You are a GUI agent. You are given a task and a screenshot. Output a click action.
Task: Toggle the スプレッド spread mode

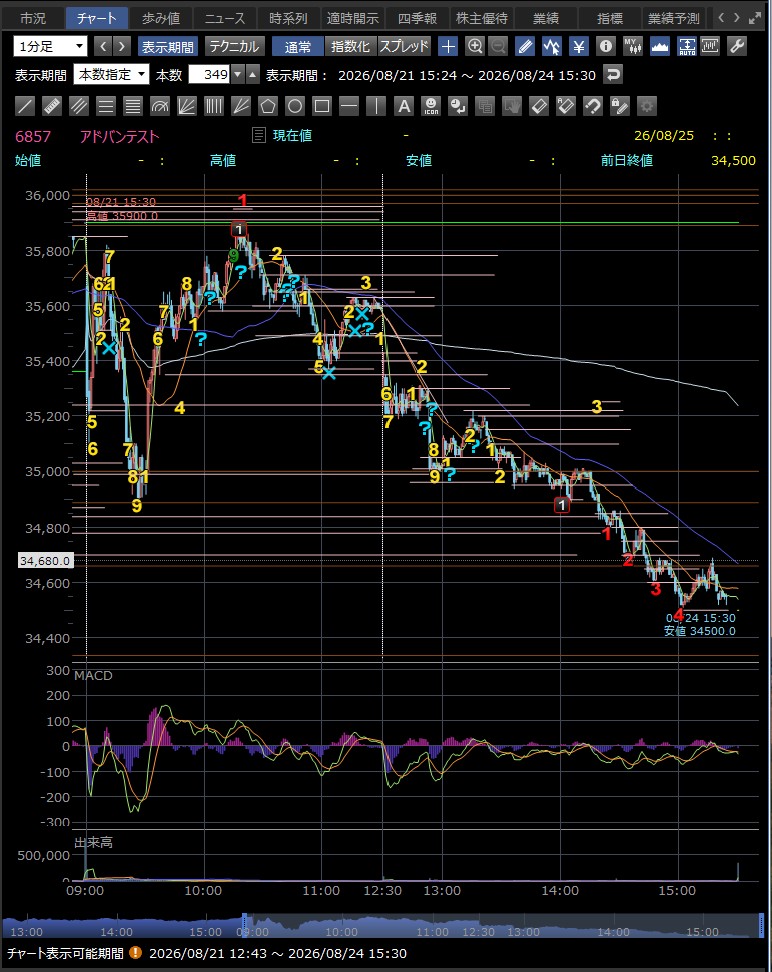click(x=404, y=46)
